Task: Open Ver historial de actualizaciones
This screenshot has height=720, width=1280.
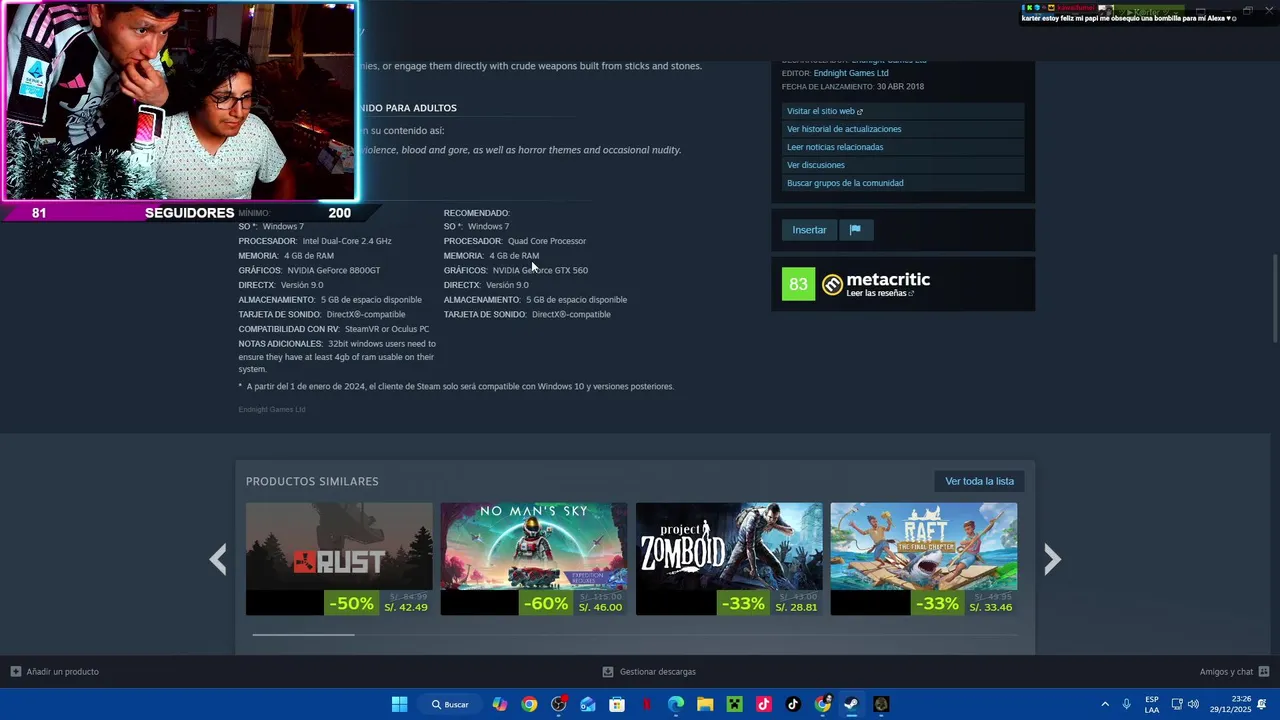Action: click(x=902, y=129)
